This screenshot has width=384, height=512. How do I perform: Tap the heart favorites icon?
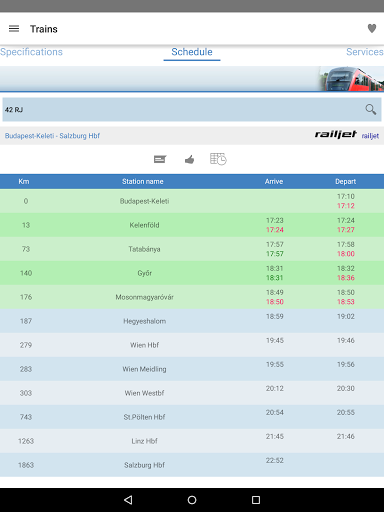tap(372, 29)
